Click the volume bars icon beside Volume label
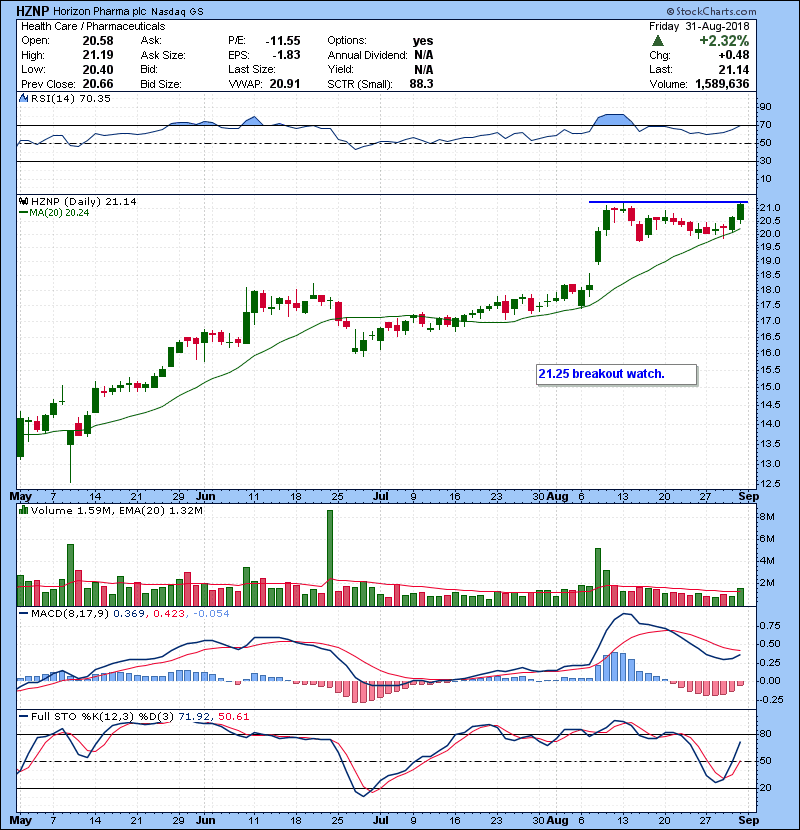The width and height of the screenshot is (800, 830). pyautogui.click(x=24, y=510)
